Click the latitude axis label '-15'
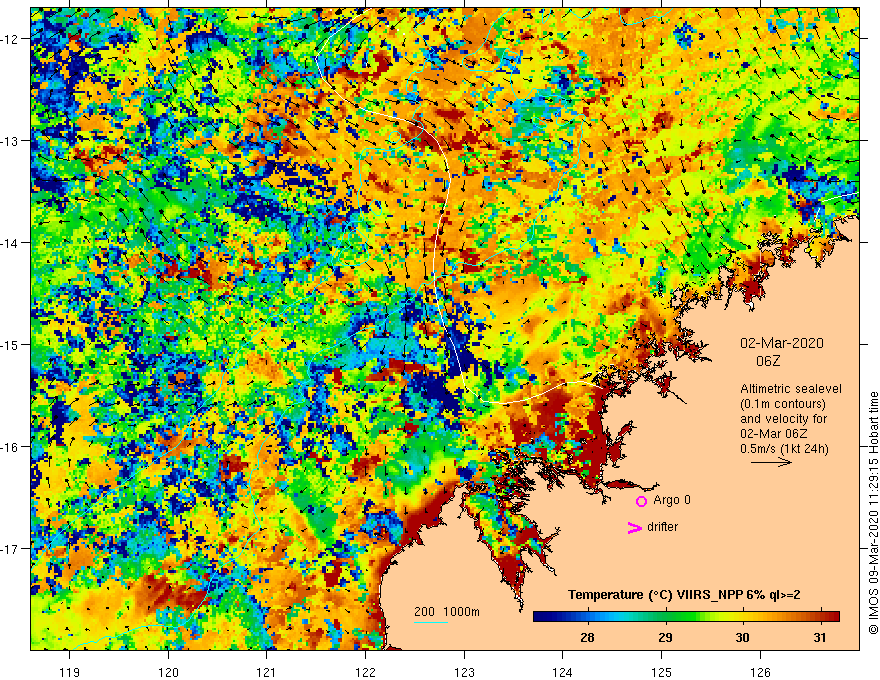Viewport: 880px width, 680px height. tap(11, 344)
